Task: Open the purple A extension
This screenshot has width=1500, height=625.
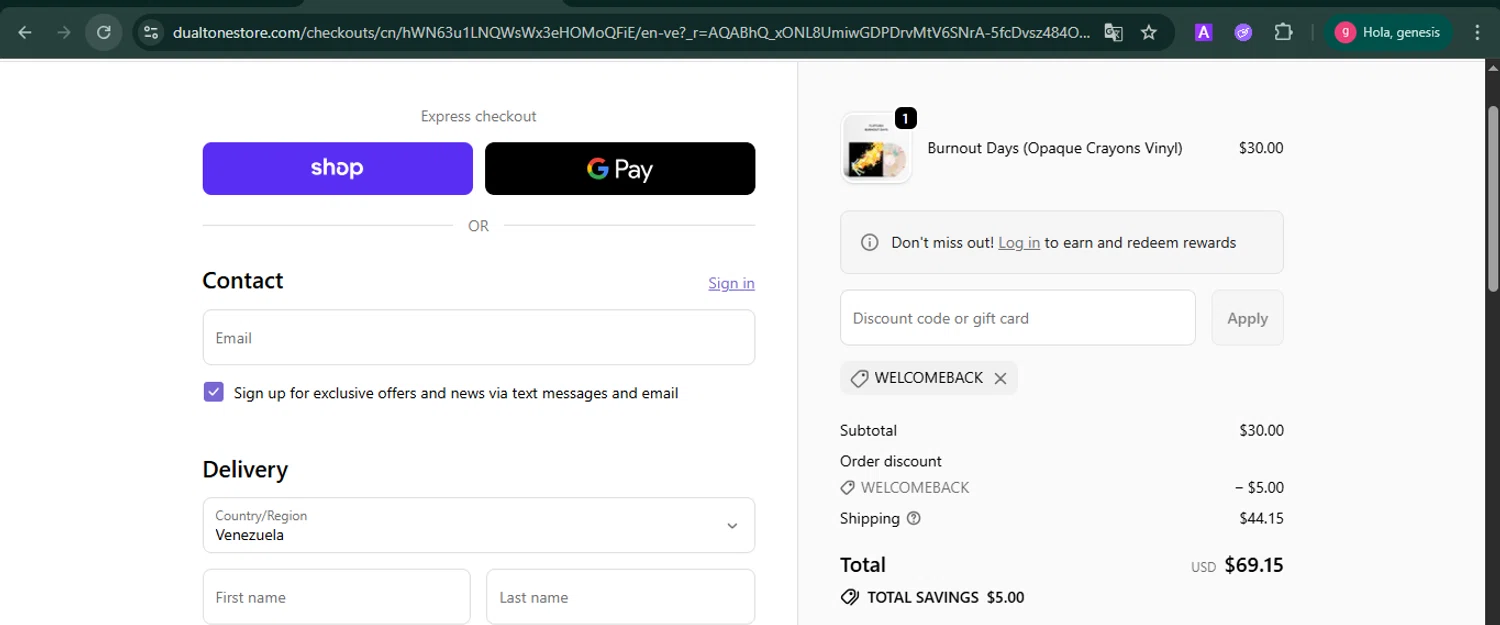Action: (1204, 32)
